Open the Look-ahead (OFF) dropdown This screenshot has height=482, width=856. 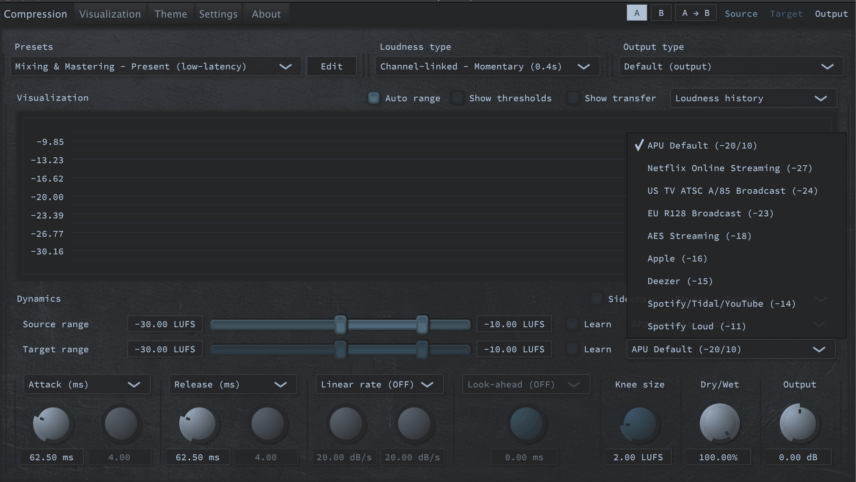526,385
